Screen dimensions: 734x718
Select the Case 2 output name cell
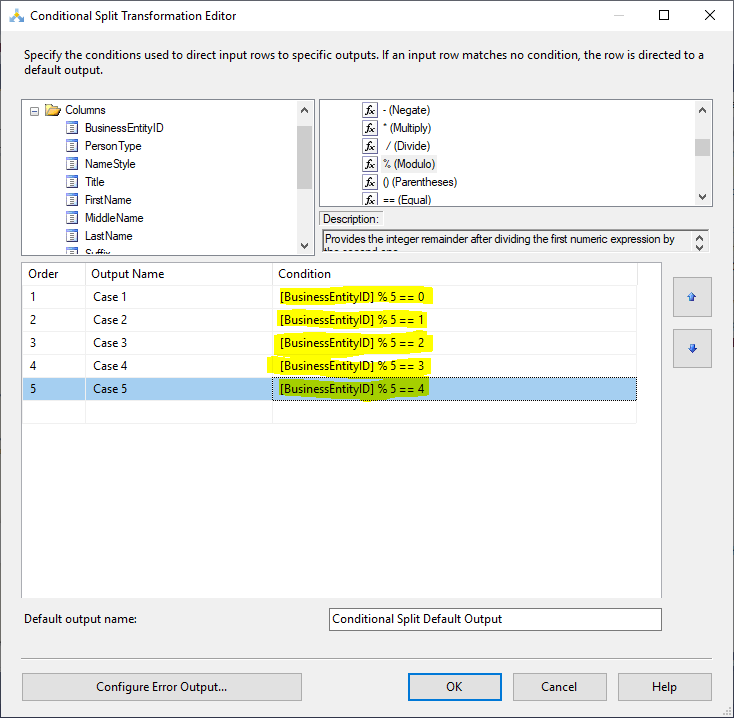pos(179,320)
